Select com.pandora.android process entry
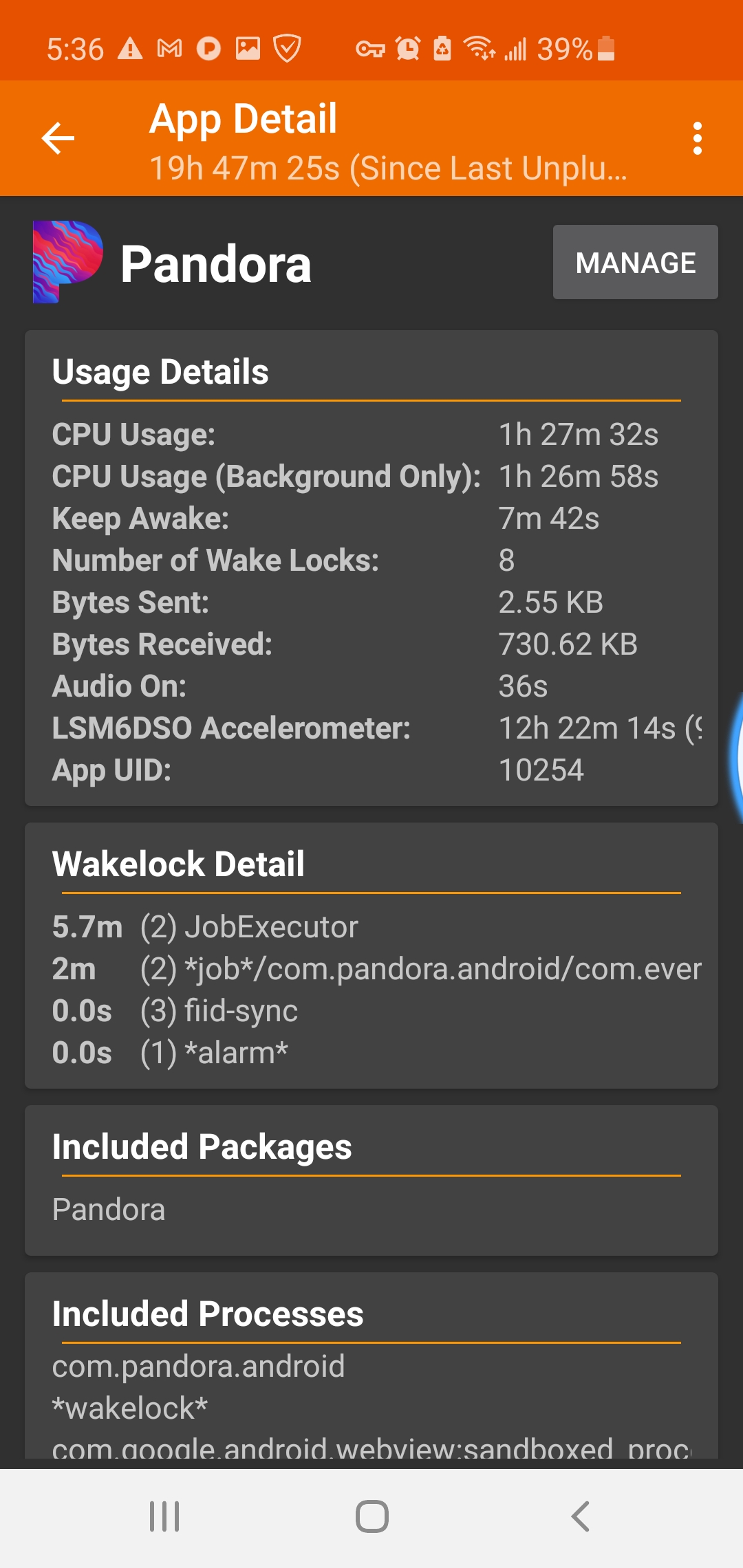 click(198, 1366)
